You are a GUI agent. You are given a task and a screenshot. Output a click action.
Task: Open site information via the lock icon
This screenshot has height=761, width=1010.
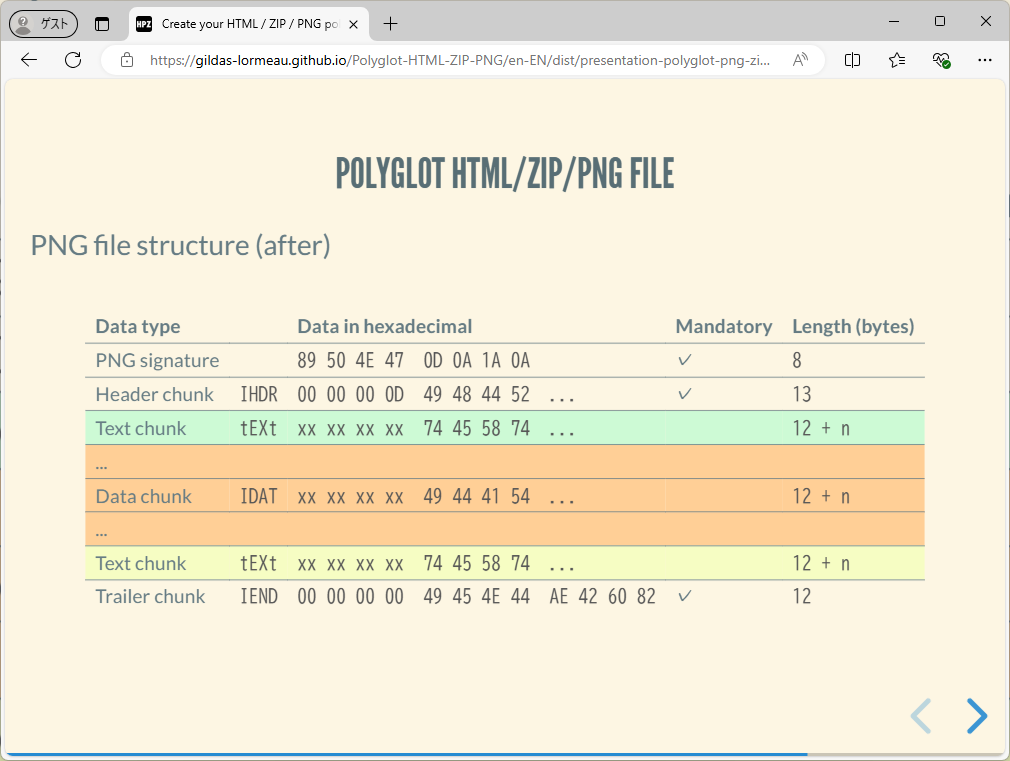point(126,60)
